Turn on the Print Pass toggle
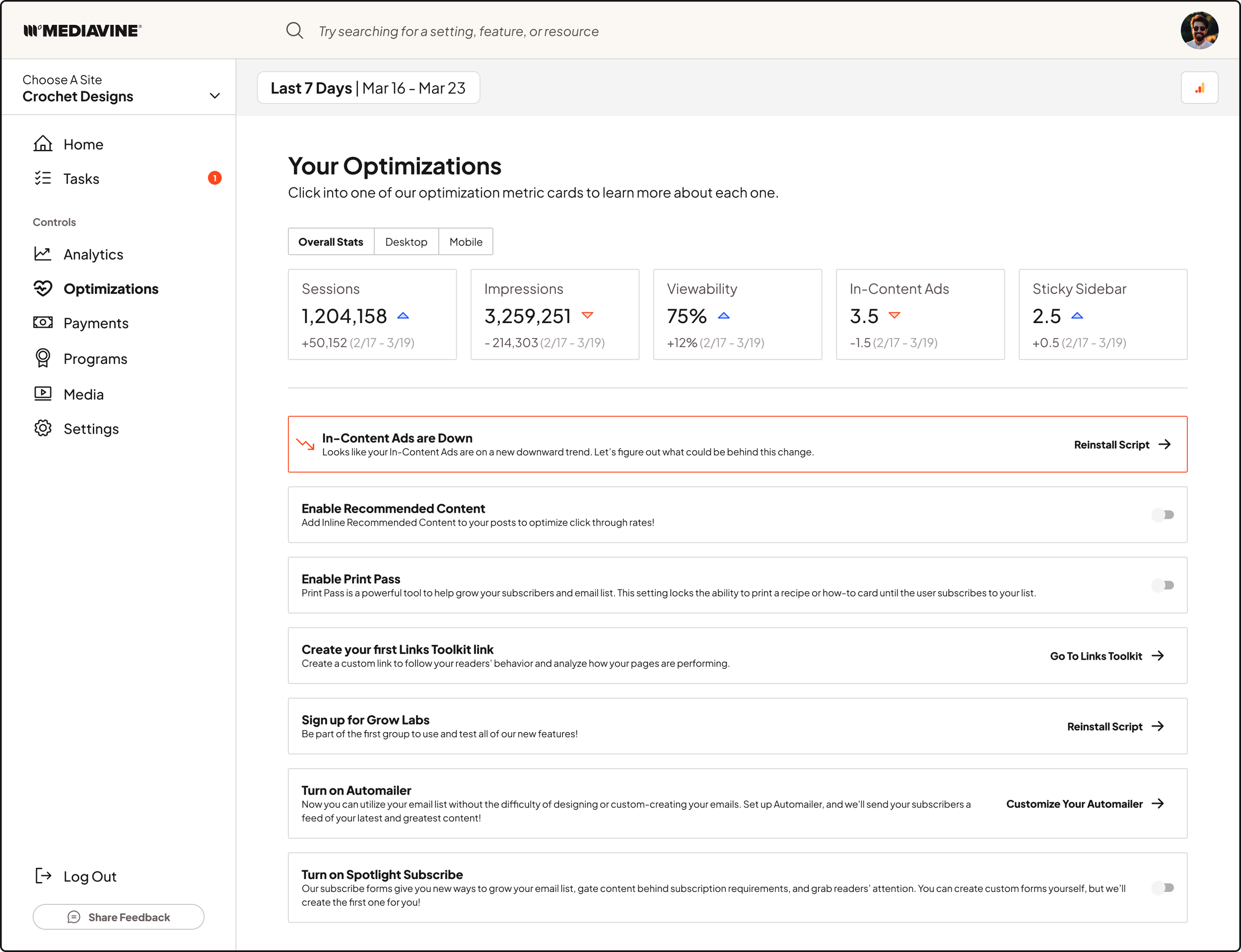 coord(1163,585)
